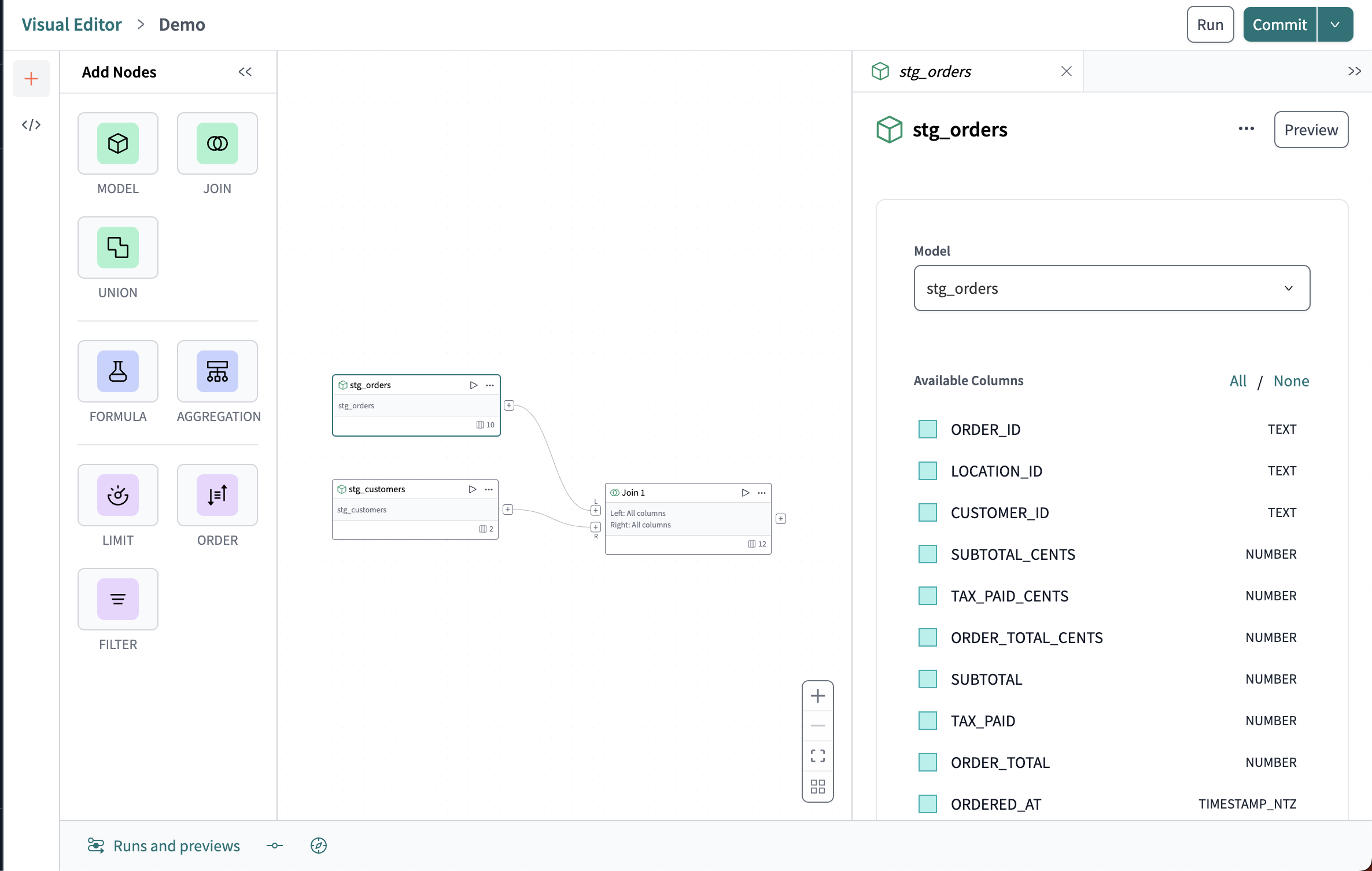Collapse the Add Nodes panel
Image resolution: width=1372 pixels, height=871 pixels.
click(x=245, y=72)
